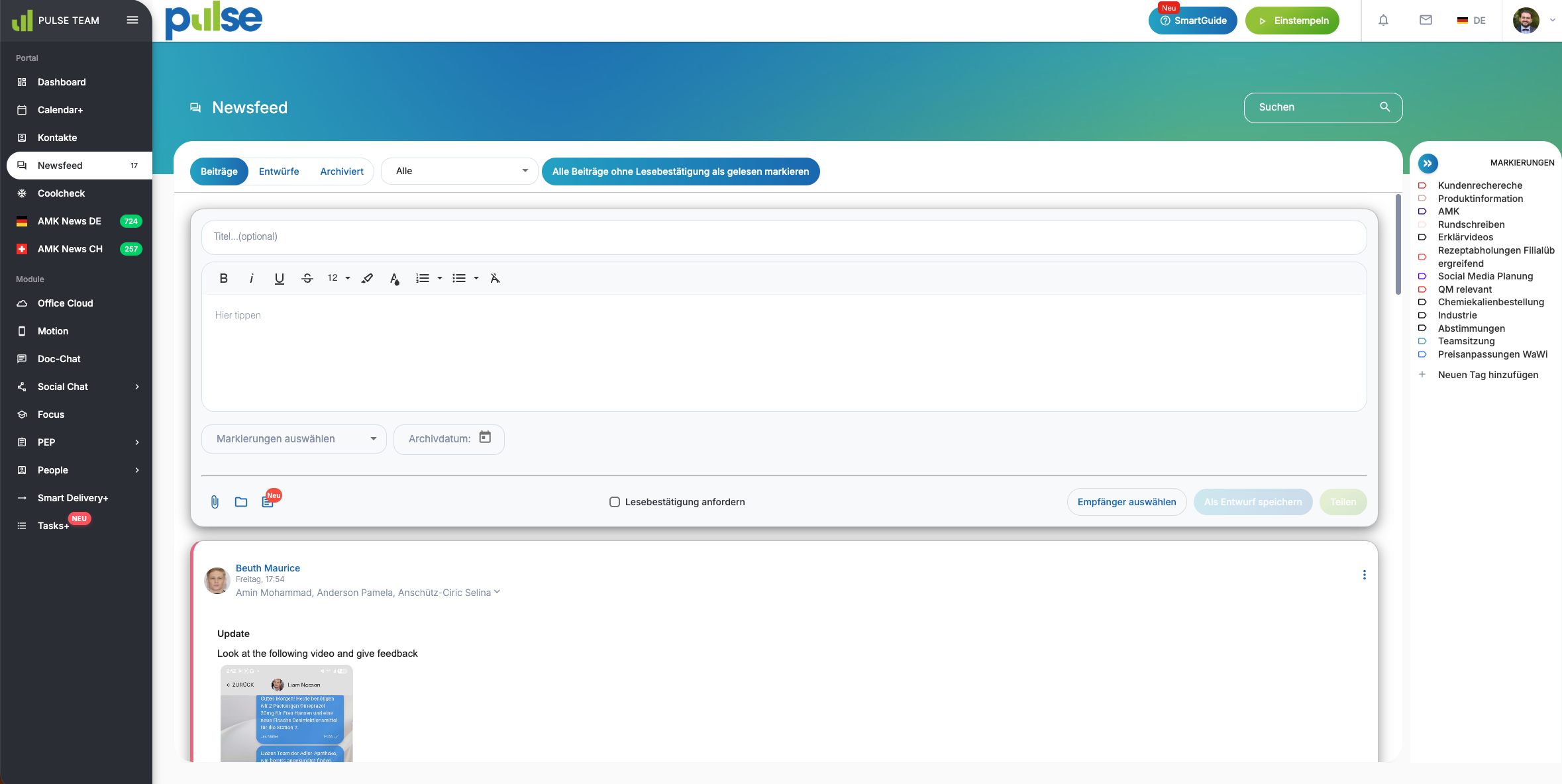
Task: Click the Empfänger auswählen button
Action: click(1126, 502)
